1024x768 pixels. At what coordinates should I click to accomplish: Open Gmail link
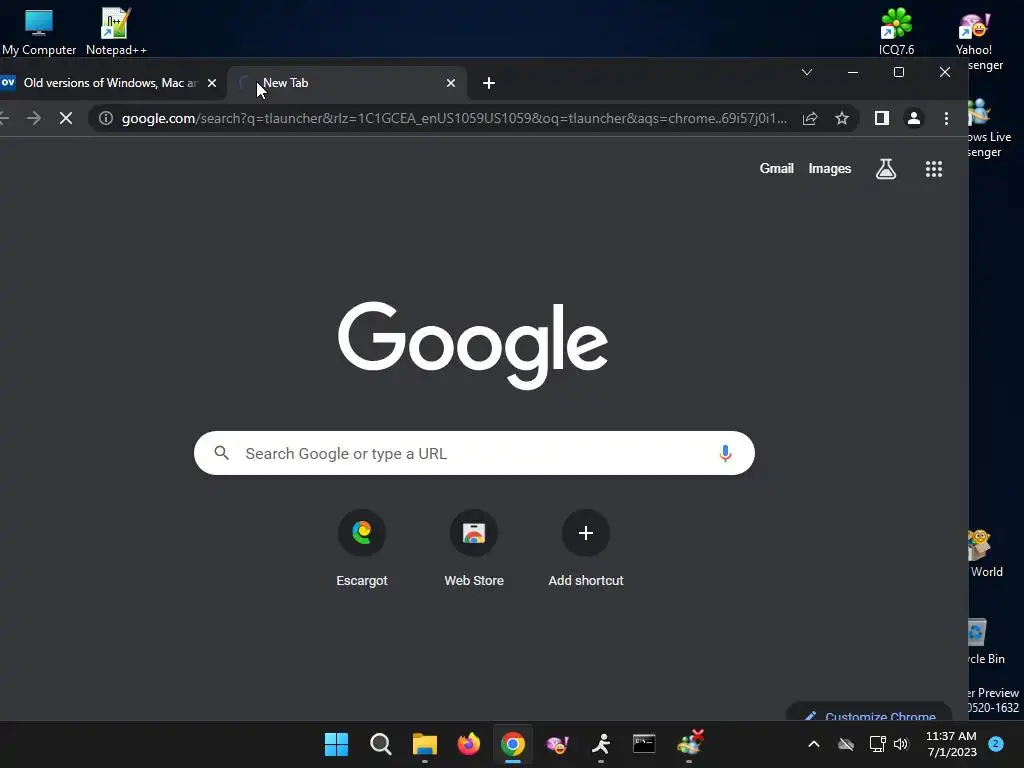click(776, 168)
